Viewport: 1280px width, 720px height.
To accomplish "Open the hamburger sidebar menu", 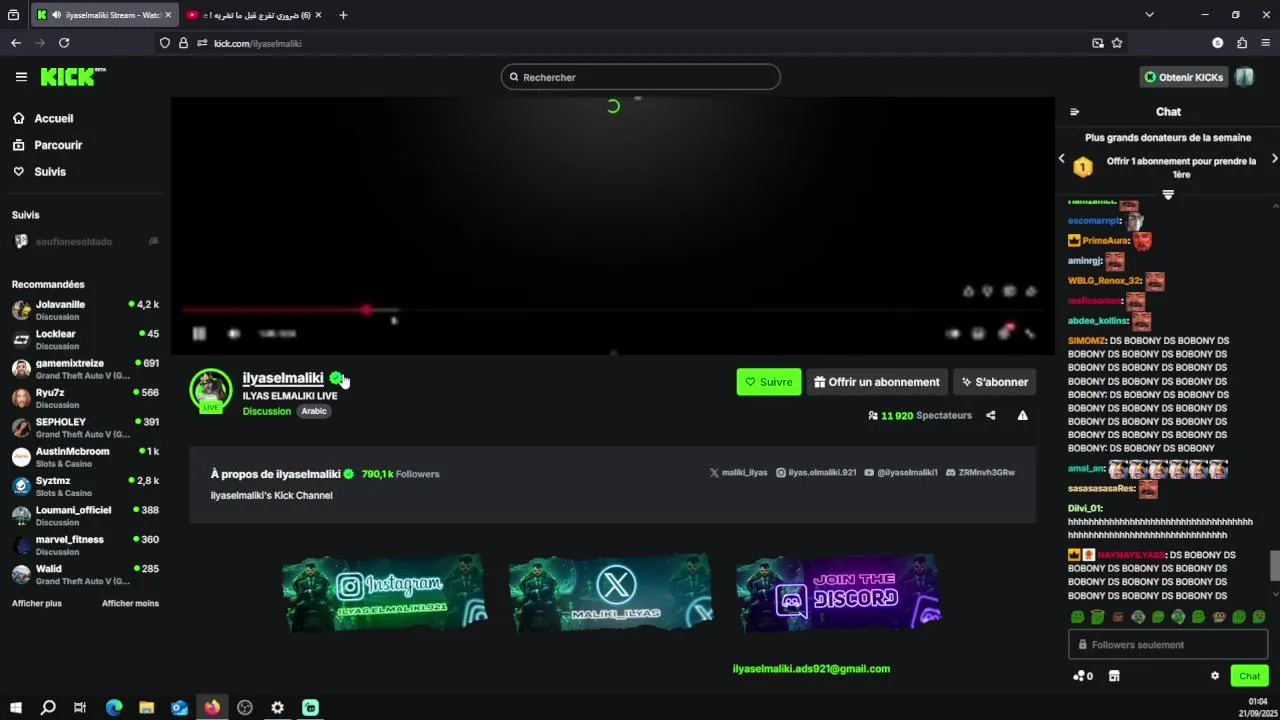I will pos(21,77).
